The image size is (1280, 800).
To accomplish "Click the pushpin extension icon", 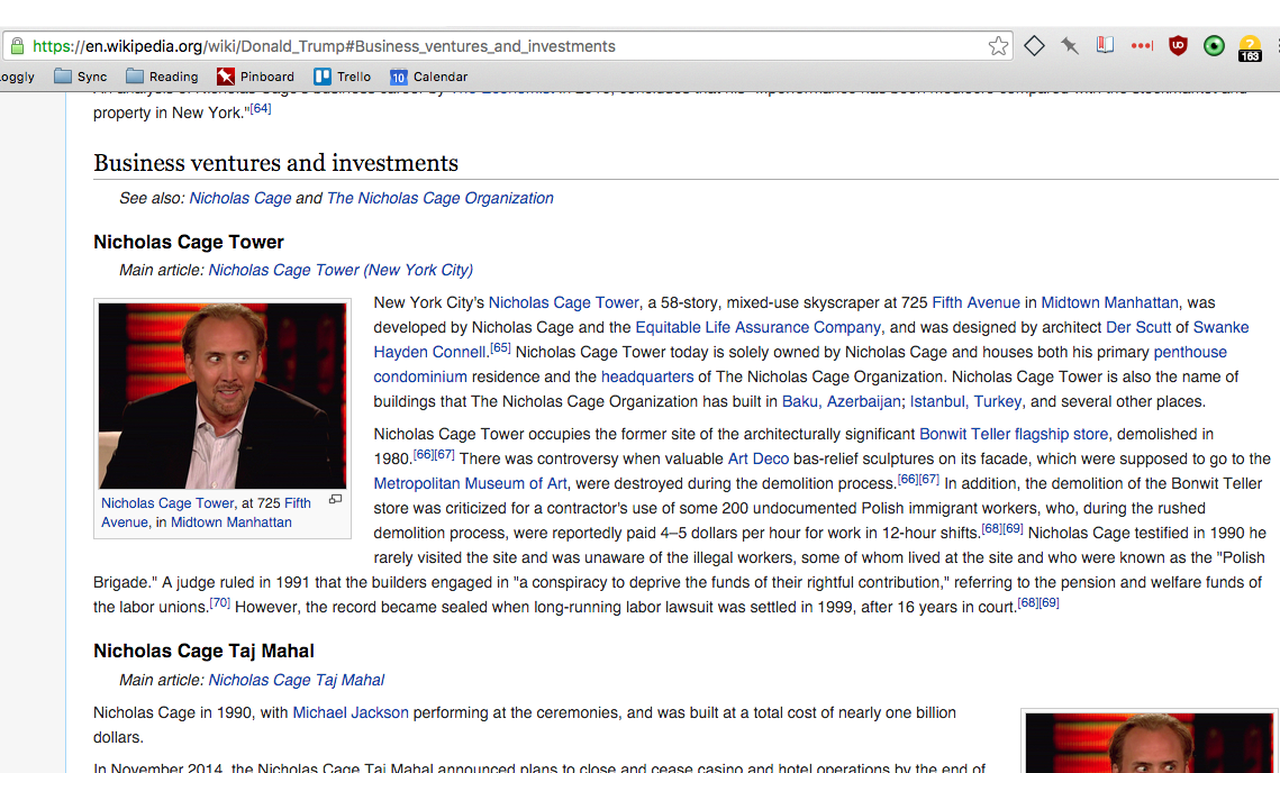I will pyautogui.click(x=1070, y=45).
